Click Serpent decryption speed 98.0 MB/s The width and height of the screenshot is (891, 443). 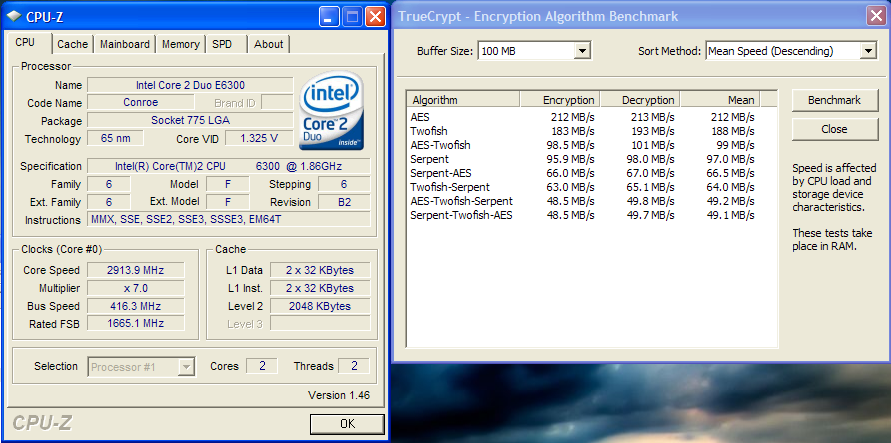651,159
